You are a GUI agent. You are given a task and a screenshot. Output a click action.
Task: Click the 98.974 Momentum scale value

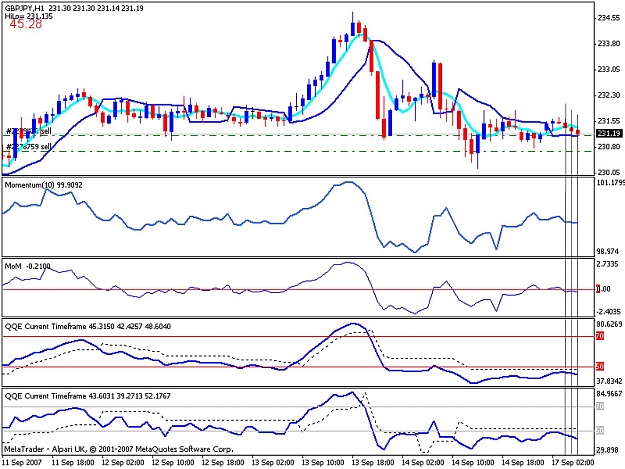point(607,251)
